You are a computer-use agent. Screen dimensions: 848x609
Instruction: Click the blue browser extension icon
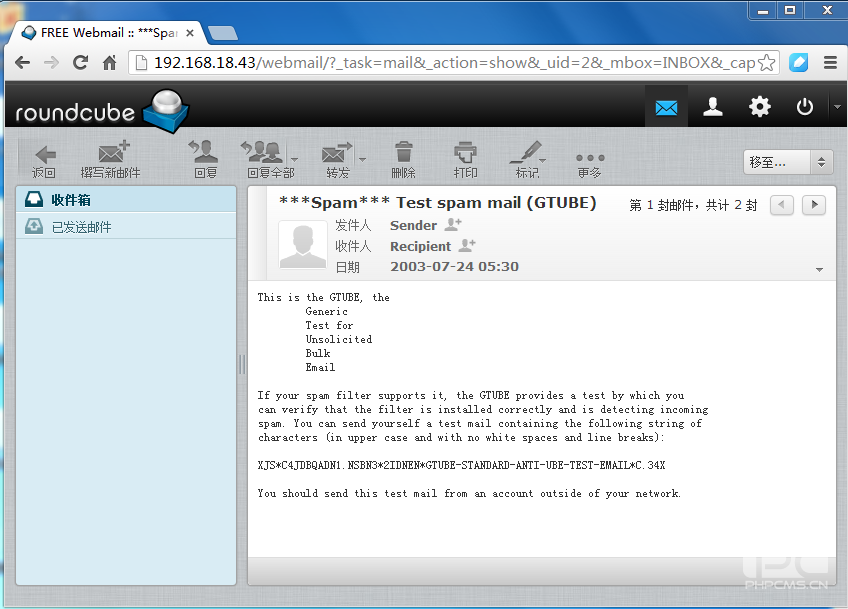coord(798,63)
